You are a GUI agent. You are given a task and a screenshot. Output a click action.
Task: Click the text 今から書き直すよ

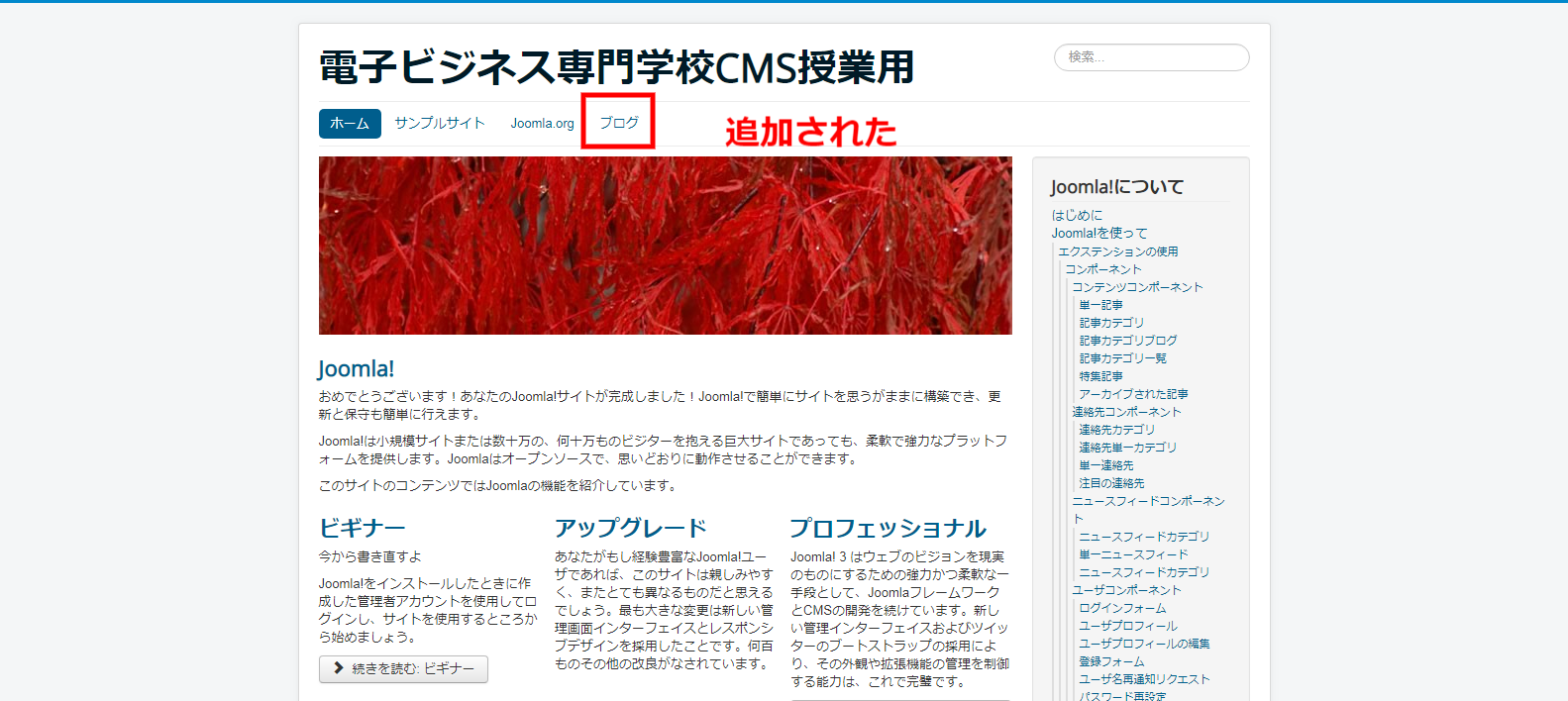coord(370,556)
